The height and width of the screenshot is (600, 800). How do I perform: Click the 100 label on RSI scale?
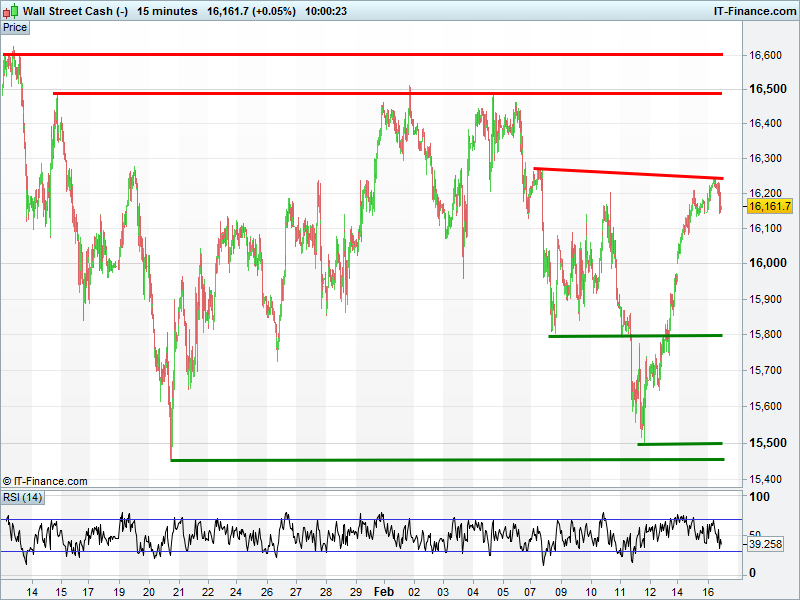click(x=759, y=496)
